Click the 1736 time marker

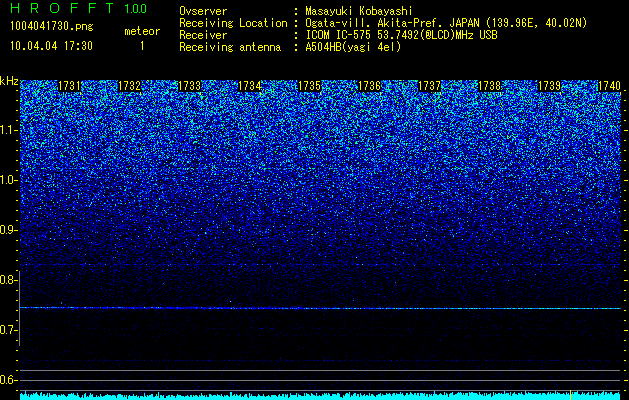(369, 86)
